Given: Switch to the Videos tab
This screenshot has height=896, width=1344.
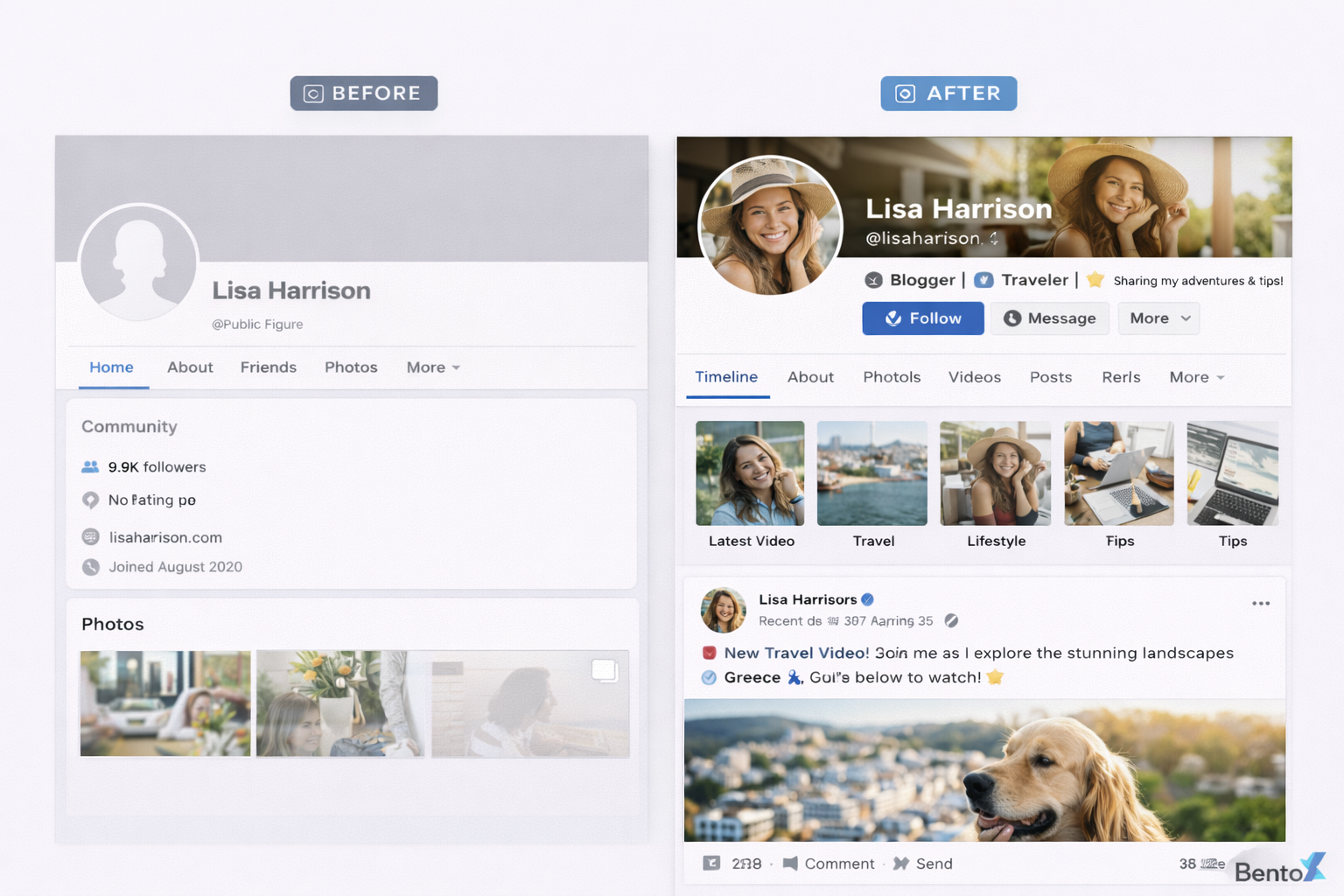Looking at the screenshot, I should pyautogui.click(x=974, y=377).
